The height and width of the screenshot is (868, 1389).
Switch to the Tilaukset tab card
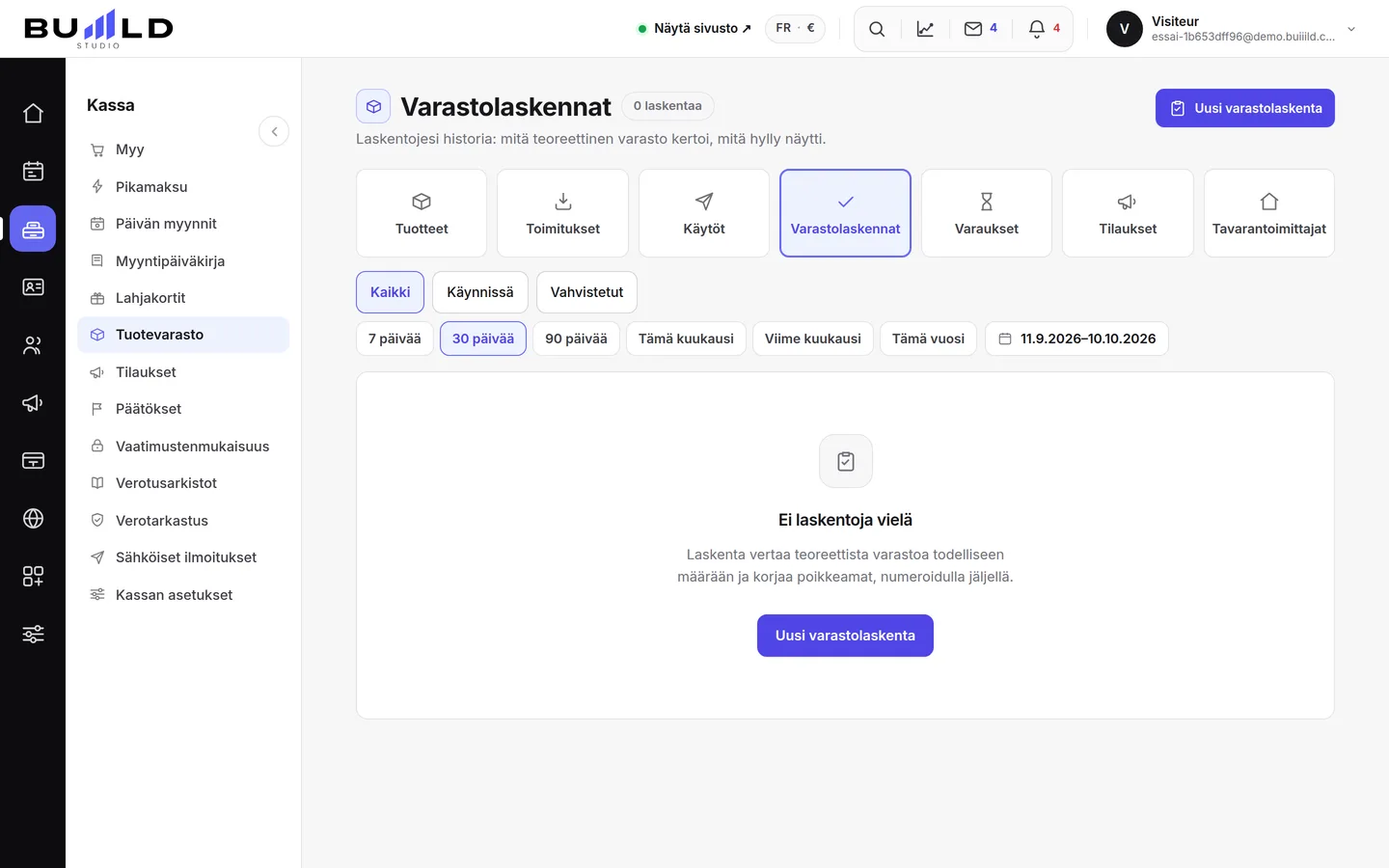(x=1128, y=213)
